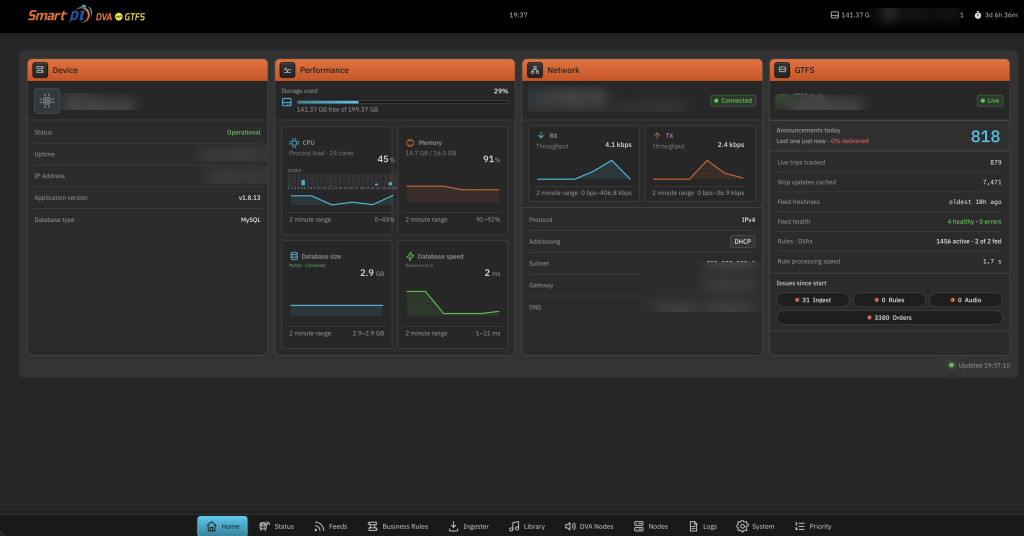Open the 0 Audio issues pill

coord(965,300)
